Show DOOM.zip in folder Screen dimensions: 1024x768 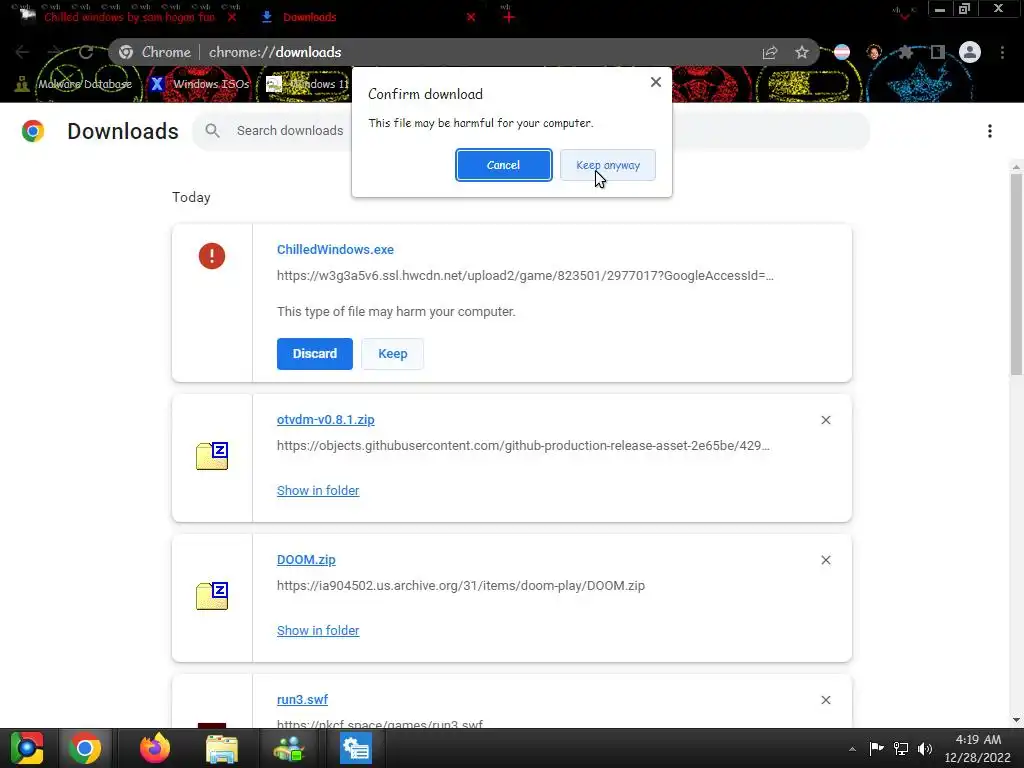(x=318, y=630)
